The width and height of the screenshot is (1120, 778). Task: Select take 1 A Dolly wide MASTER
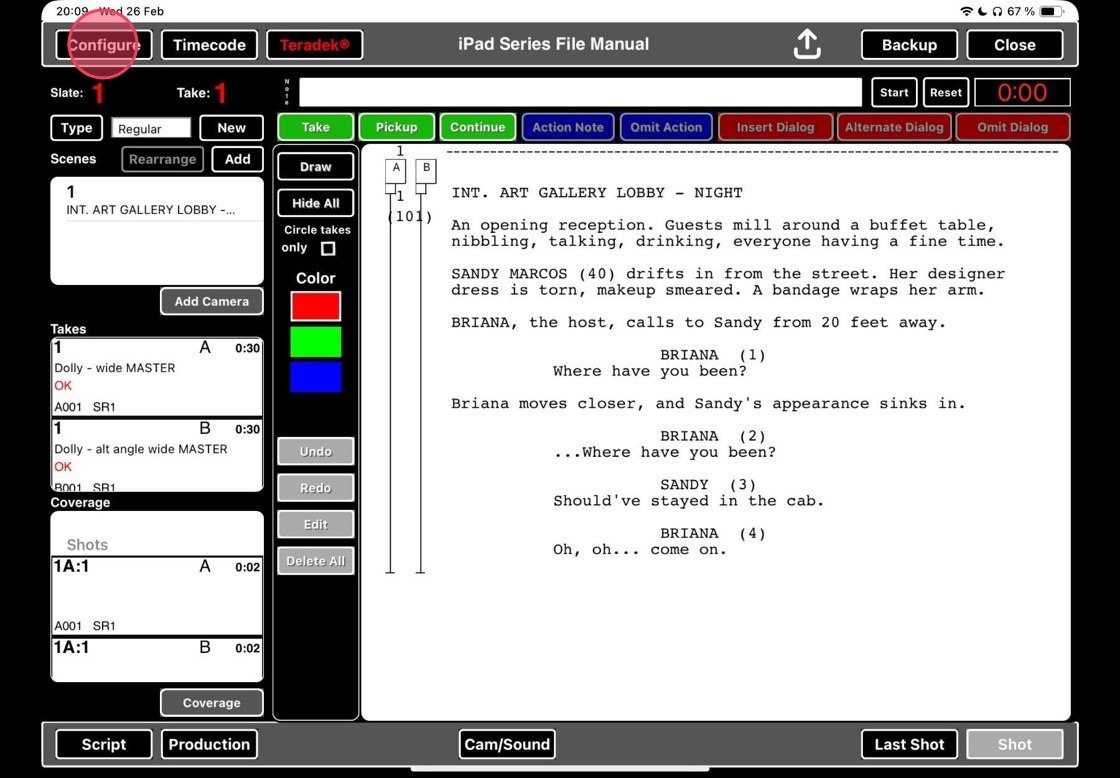click(157, 377)
